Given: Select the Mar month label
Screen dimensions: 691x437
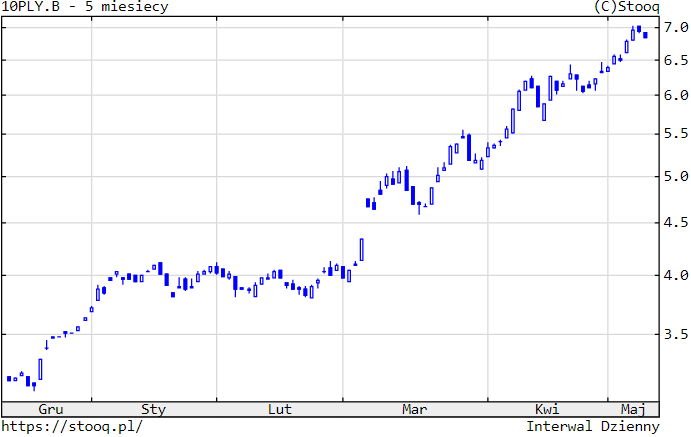Looking at the screenshot, I should 414,409.
